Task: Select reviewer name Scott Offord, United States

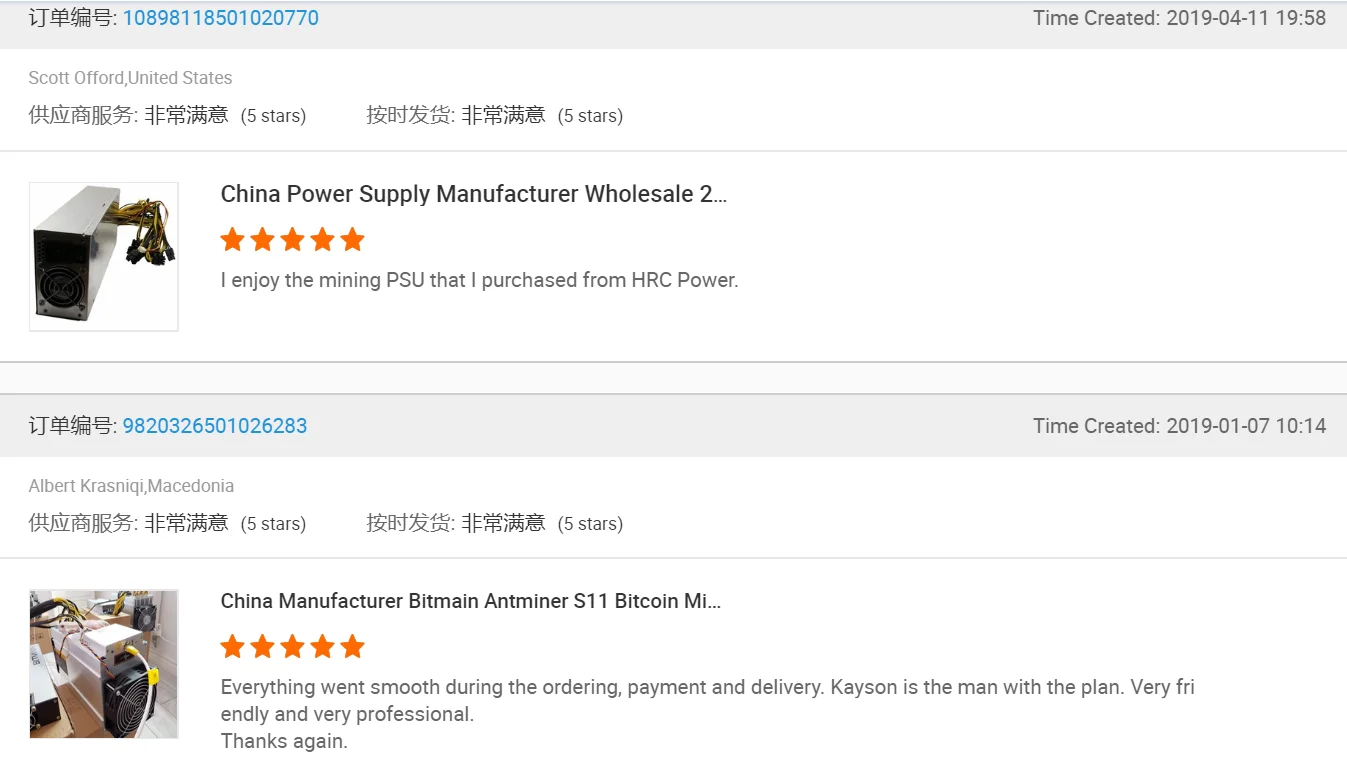Action: point(130,78)
